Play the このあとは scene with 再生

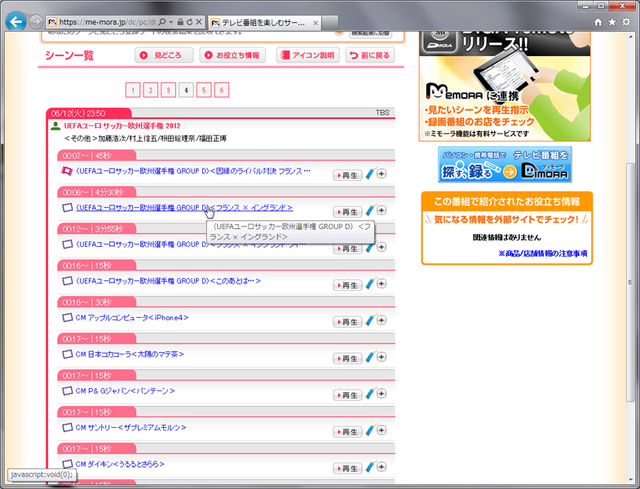(x=347, y=285)
